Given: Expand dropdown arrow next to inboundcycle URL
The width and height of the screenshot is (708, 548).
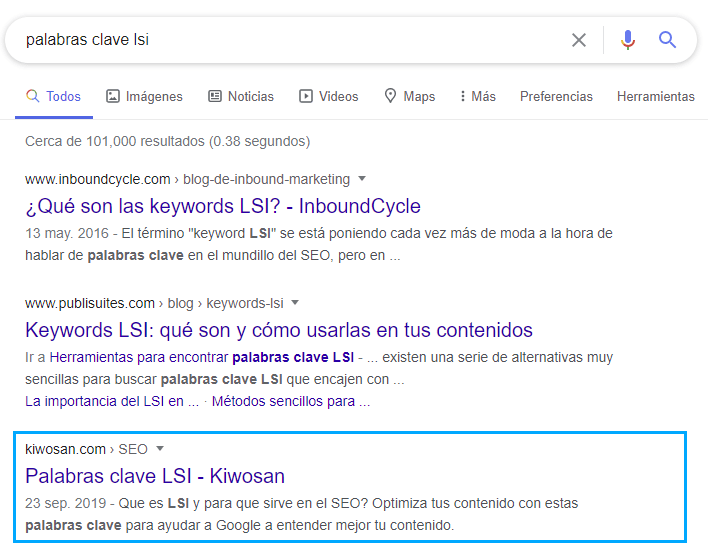Looking at the screenshot, I should click(x=362, y=179).
